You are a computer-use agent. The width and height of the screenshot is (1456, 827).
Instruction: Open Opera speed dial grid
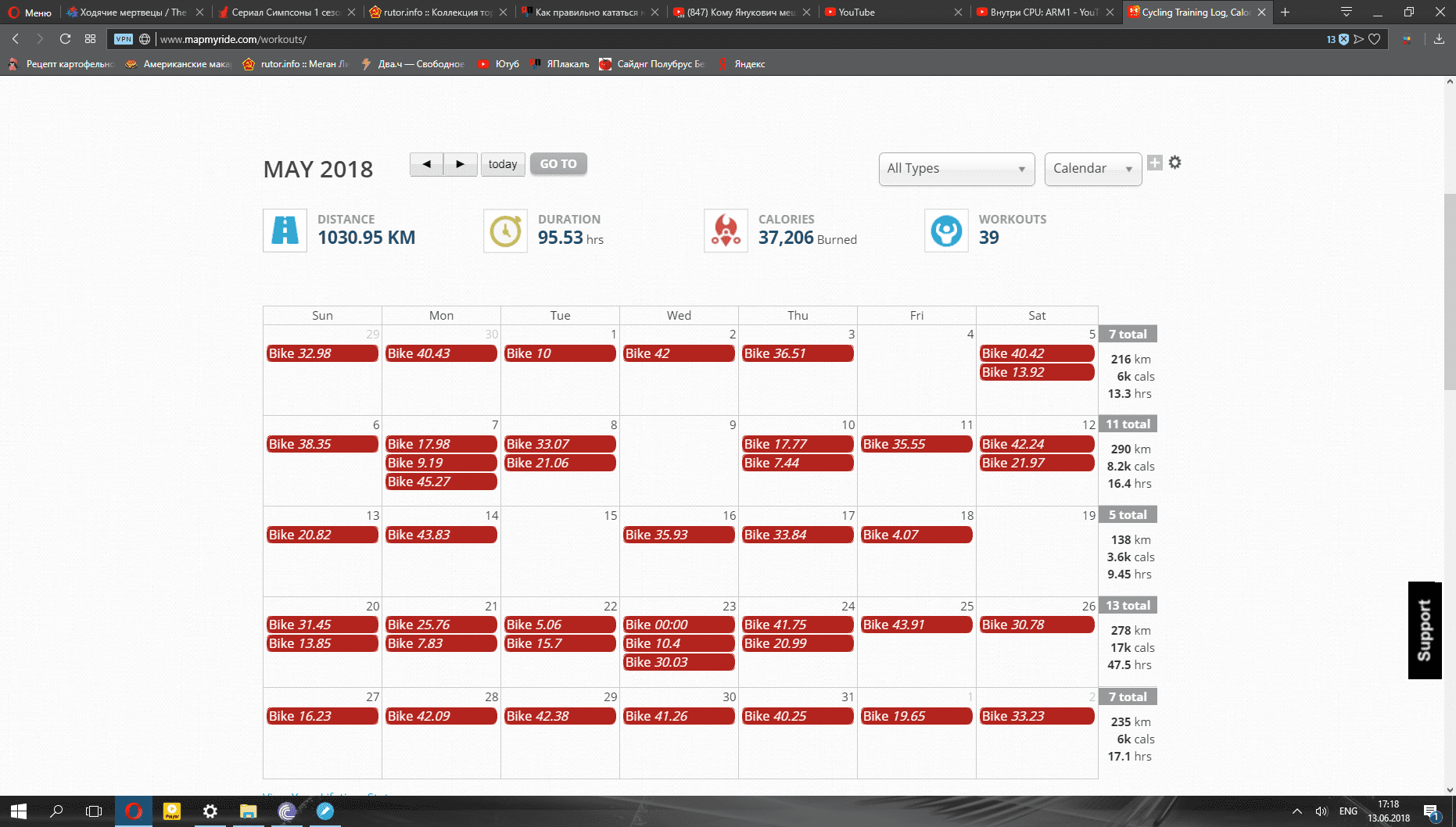click(91, 39)
